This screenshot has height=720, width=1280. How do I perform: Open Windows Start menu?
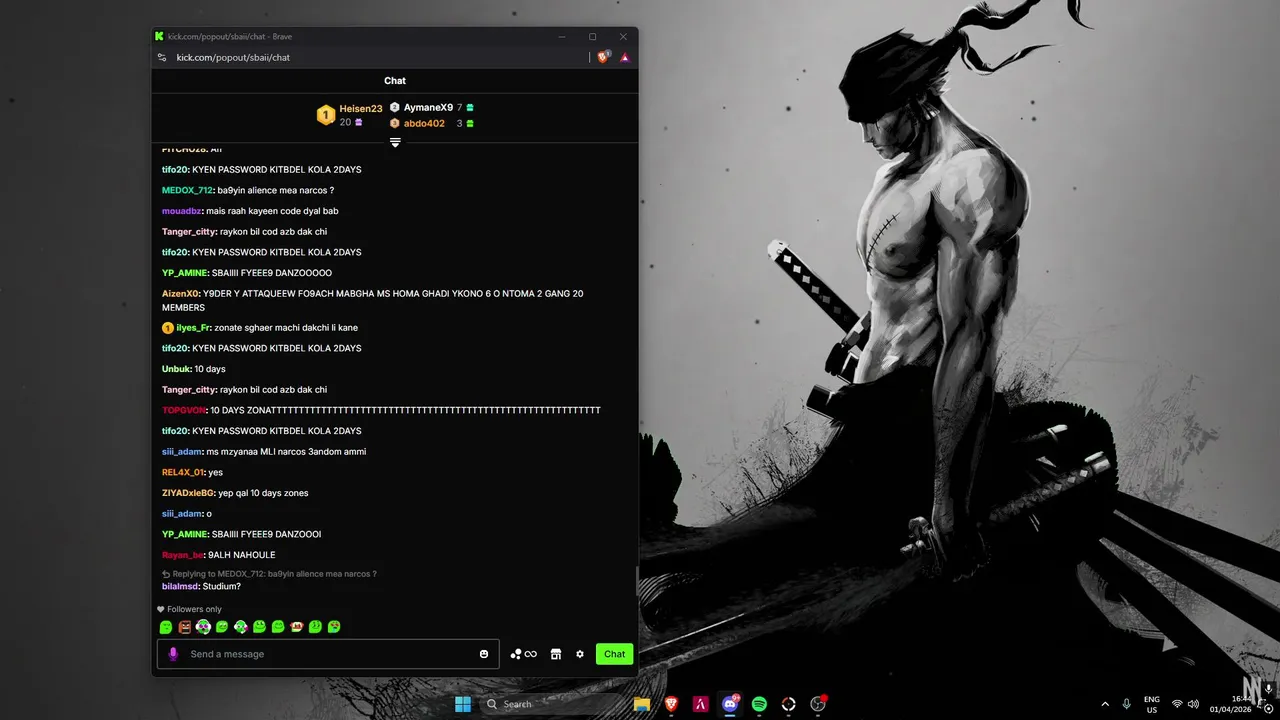tap(463, 704)
